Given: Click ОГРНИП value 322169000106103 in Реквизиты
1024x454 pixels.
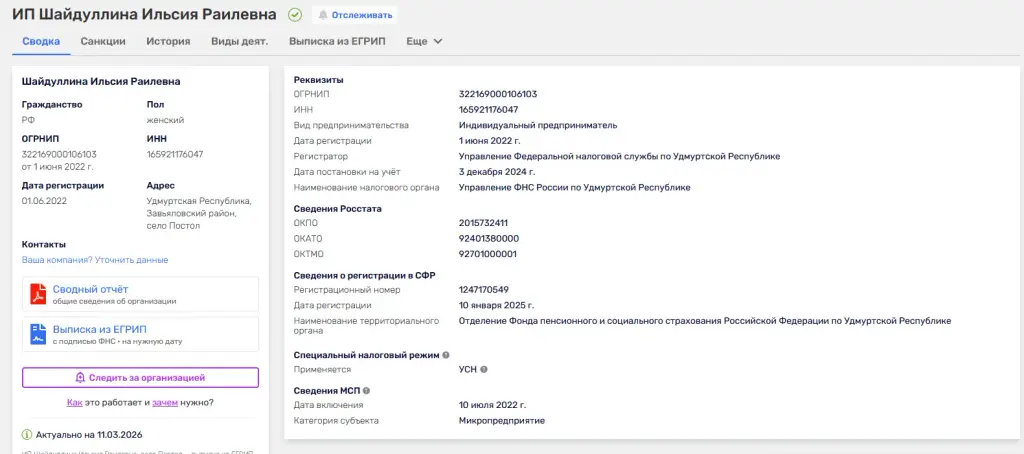Looking at the screenshot, I should click(498, 94).
